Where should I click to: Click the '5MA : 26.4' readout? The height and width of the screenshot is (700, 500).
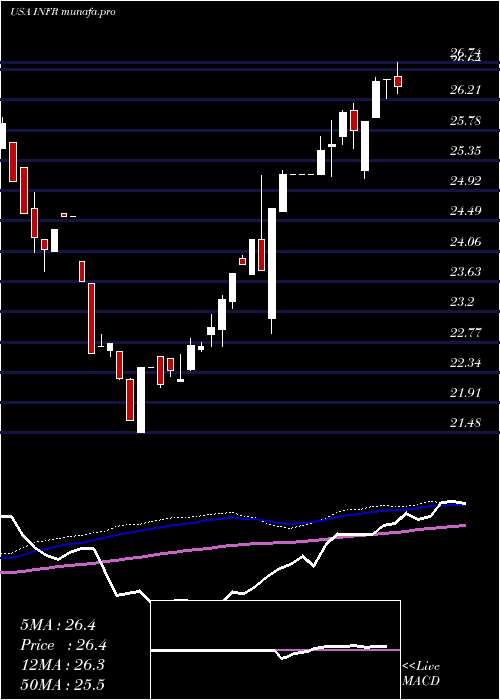tap(58, 625)
